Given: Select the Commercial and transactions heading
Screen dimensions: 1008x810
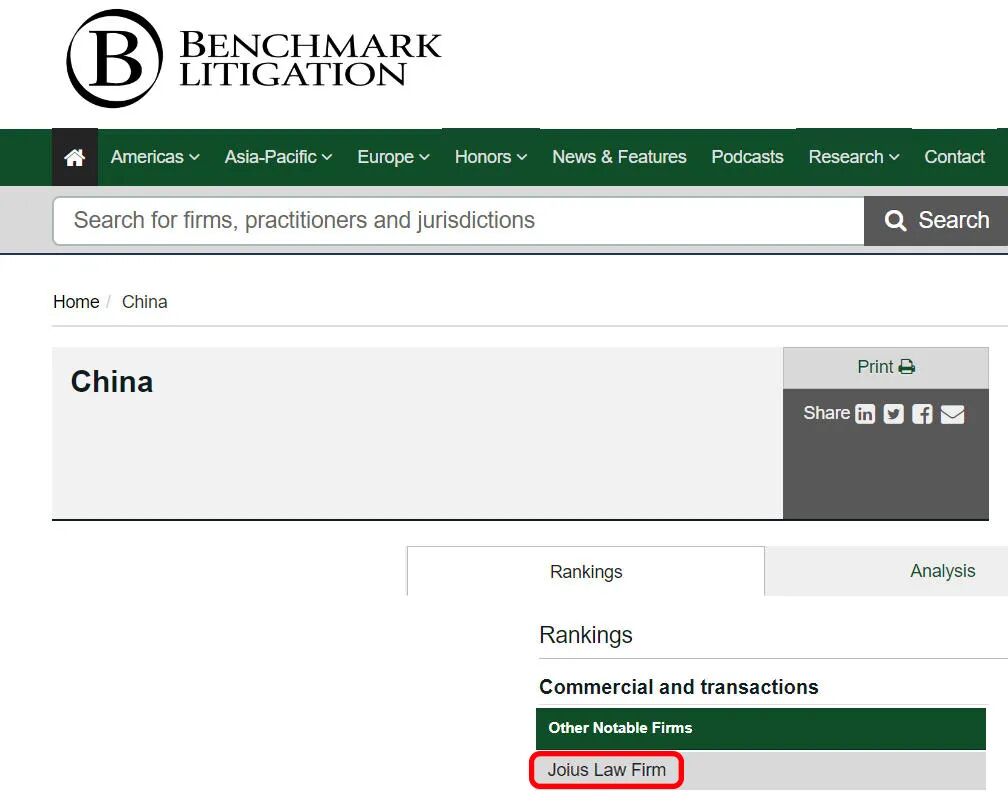Looking at the screenshot, I should [678, 687].
